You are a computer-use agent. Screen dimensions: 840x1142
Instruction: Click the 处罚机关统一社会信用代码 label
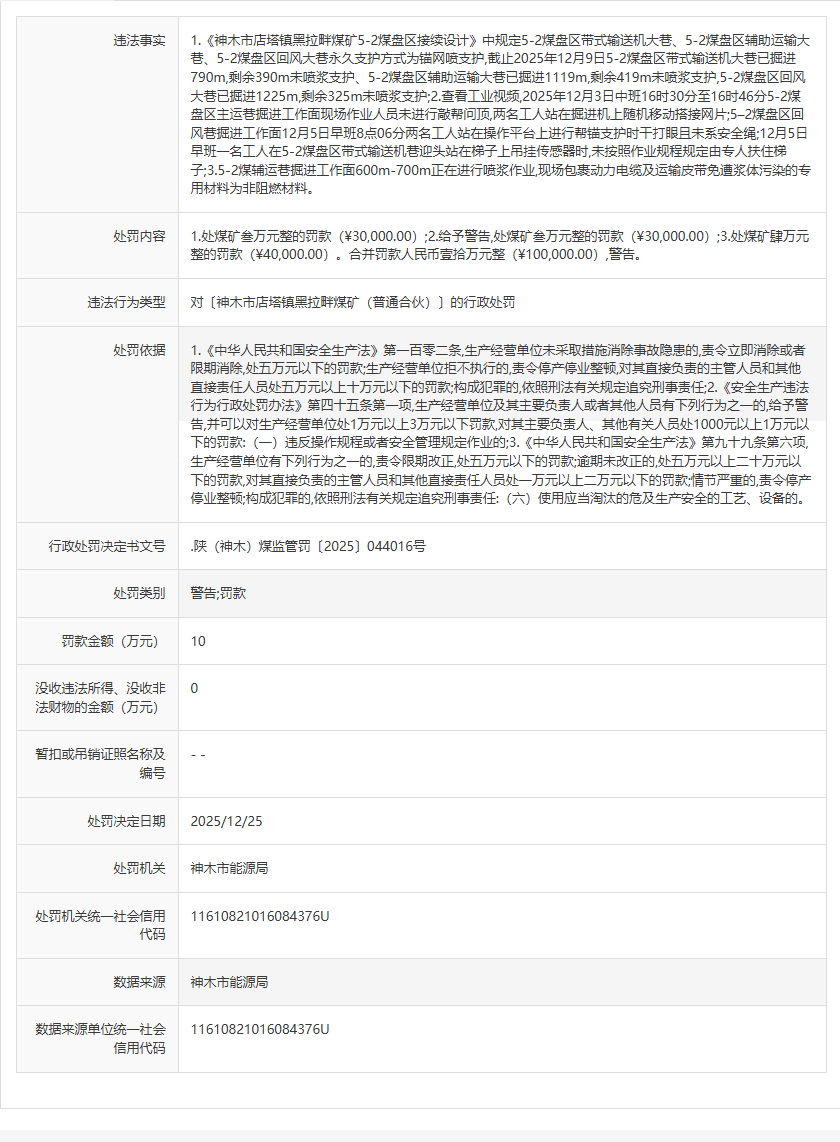pyautogui.click(x=101, y=925)
